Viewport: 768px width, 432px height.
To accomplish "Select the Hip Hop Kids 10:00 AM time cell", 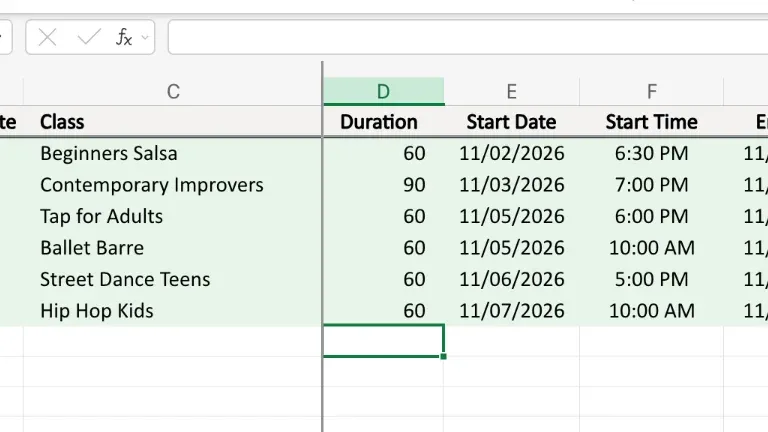I will pyautogui.click(x=651, y=311).
